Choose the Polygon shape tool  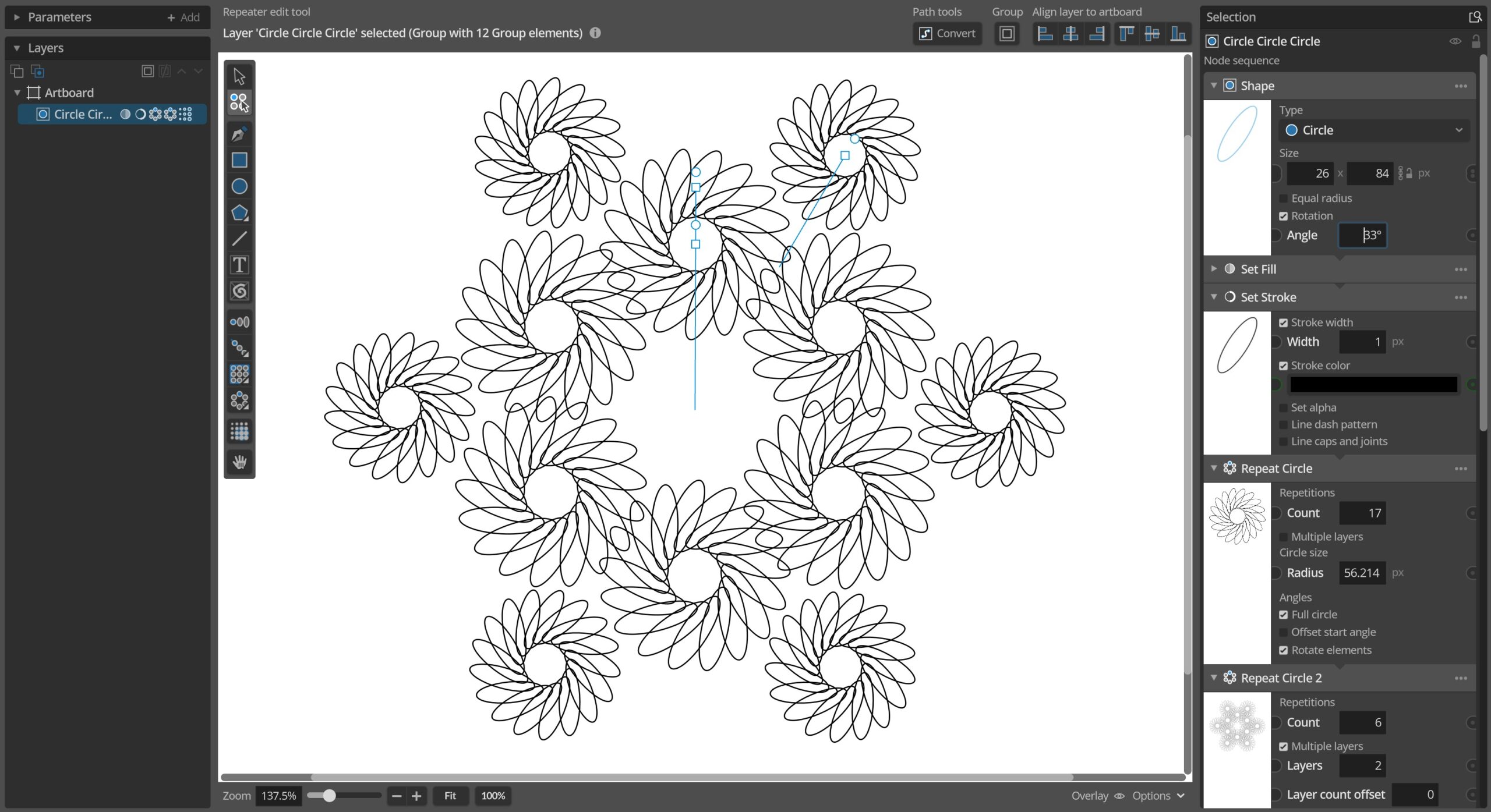click(239, 212)
